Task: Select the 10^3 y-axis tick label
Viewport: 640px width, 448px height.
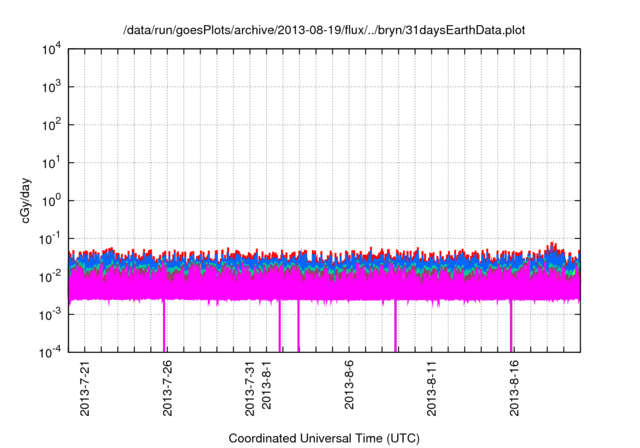Action: (51, 87)
